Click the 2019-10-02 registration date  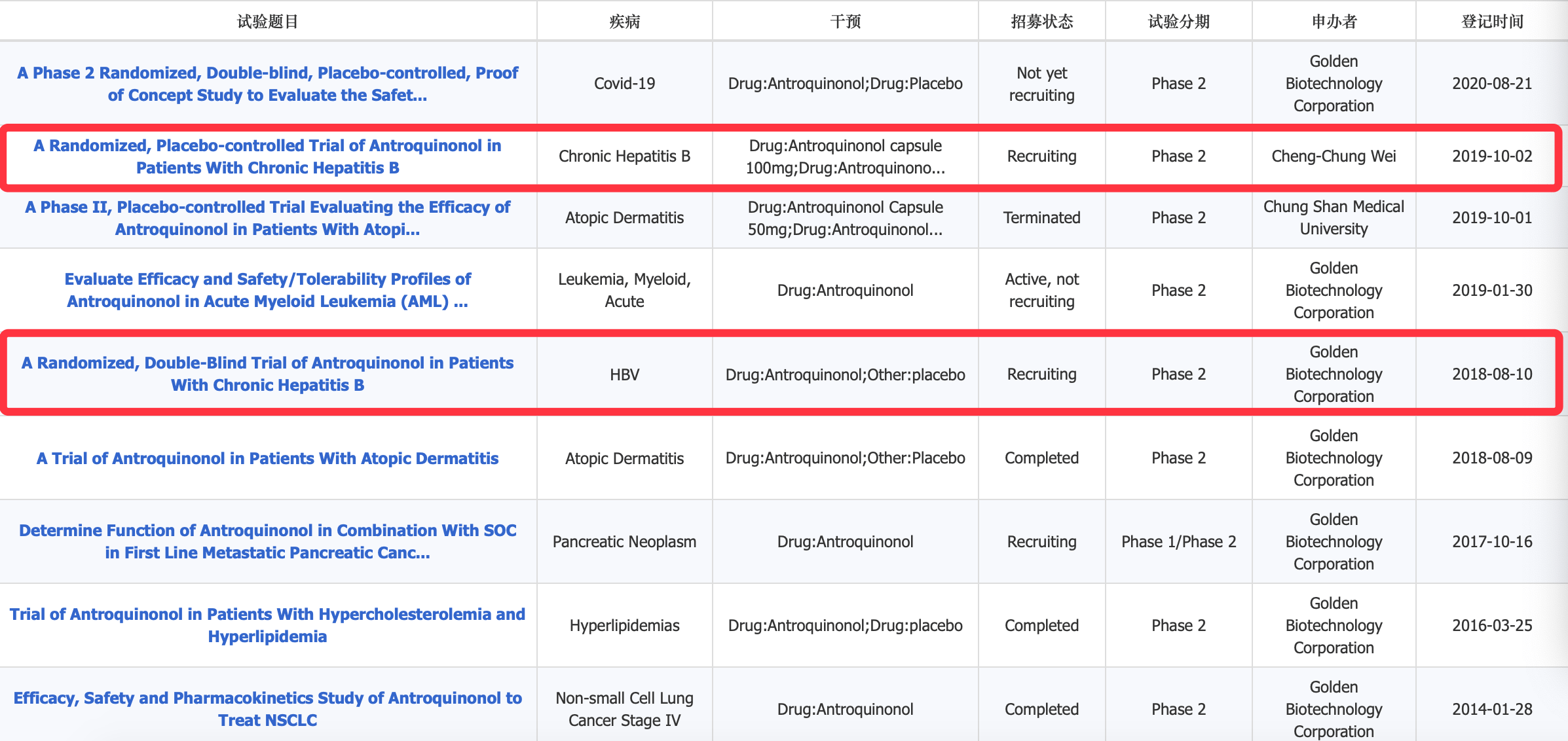point(1492,156)
